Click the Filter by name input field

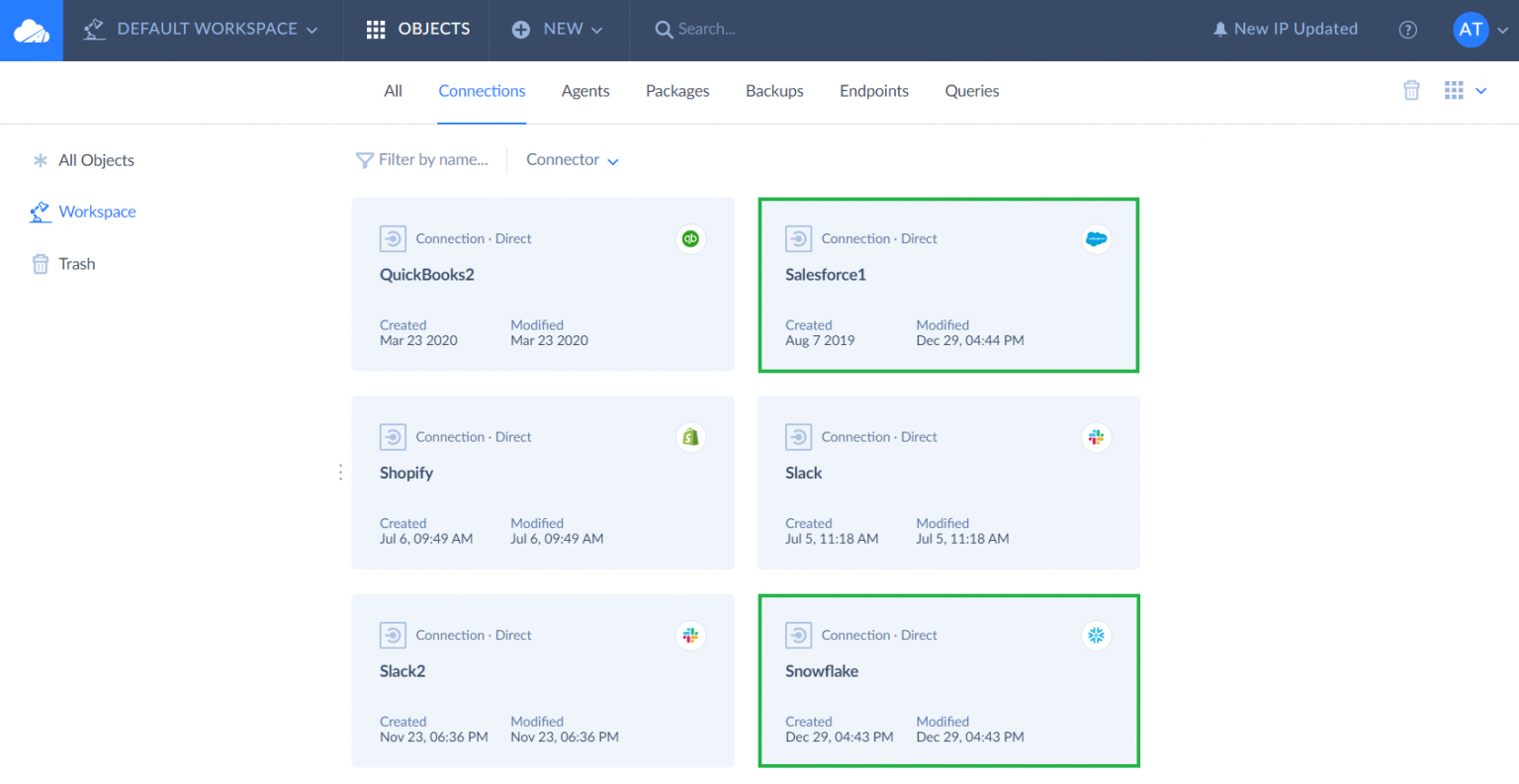[x=432, y=160]
